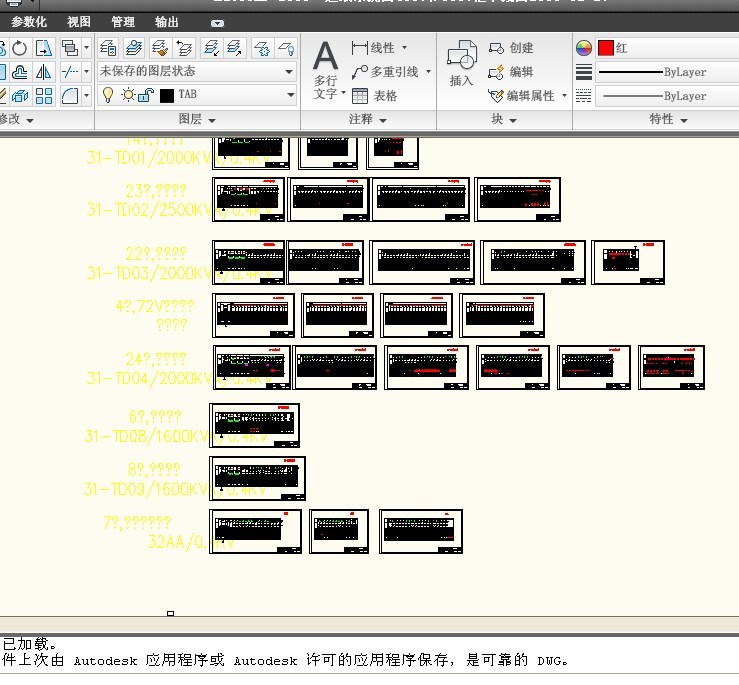This screenshot has height=685, width=739.
Task: Click the Layer Unisolate icon
Action: point(235,48)
